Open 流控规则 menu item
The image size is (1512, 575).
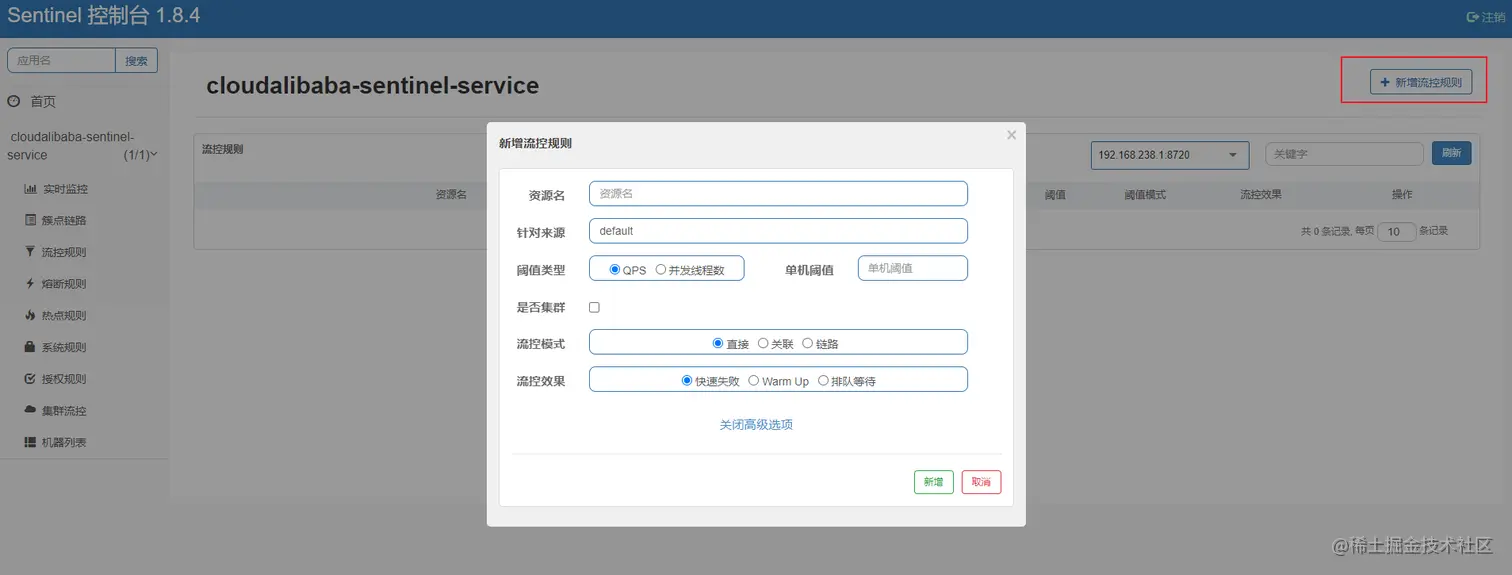[64, 252]
